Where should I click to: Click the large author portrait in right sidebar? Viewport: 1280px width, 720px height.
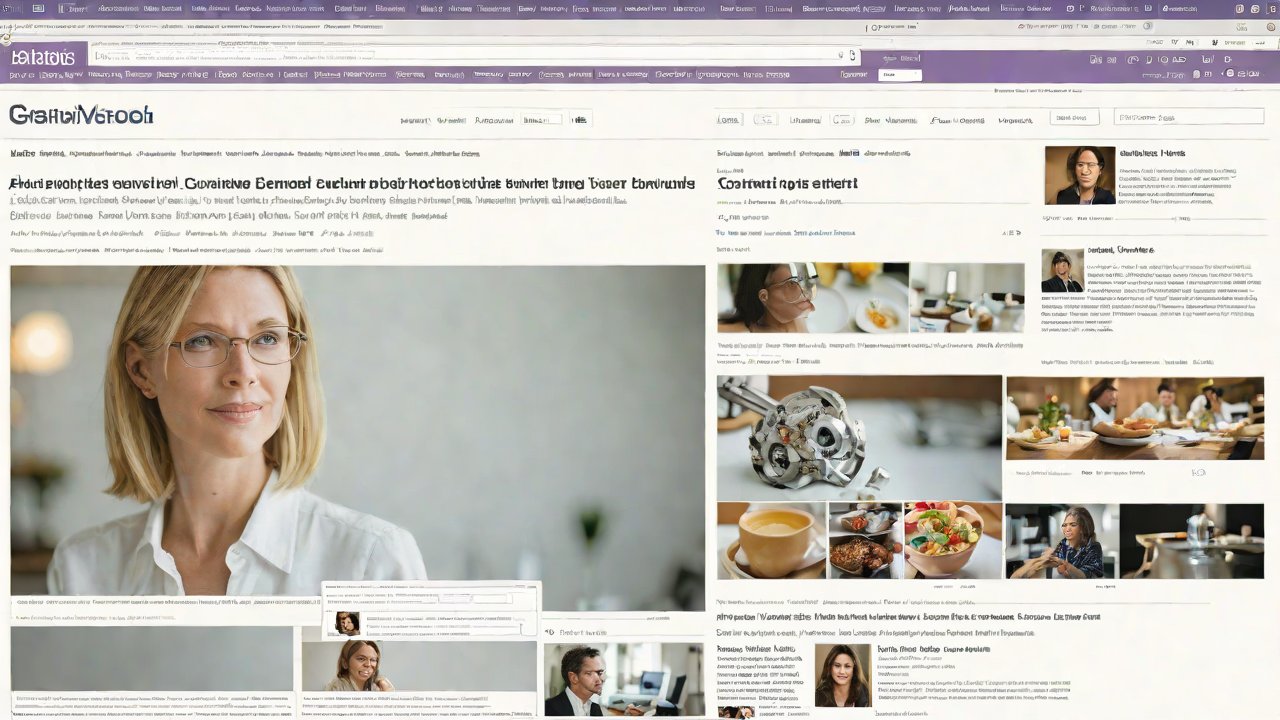(x=1079, y=176)
